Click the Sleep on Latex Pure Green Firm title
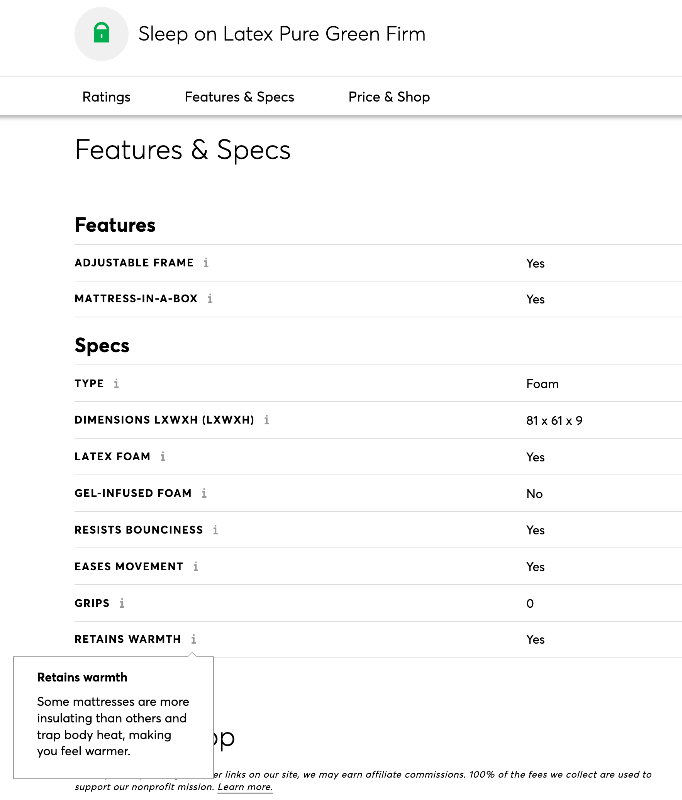Image resolution: width=682 pixels, height=800 pixels. point(281,34)
